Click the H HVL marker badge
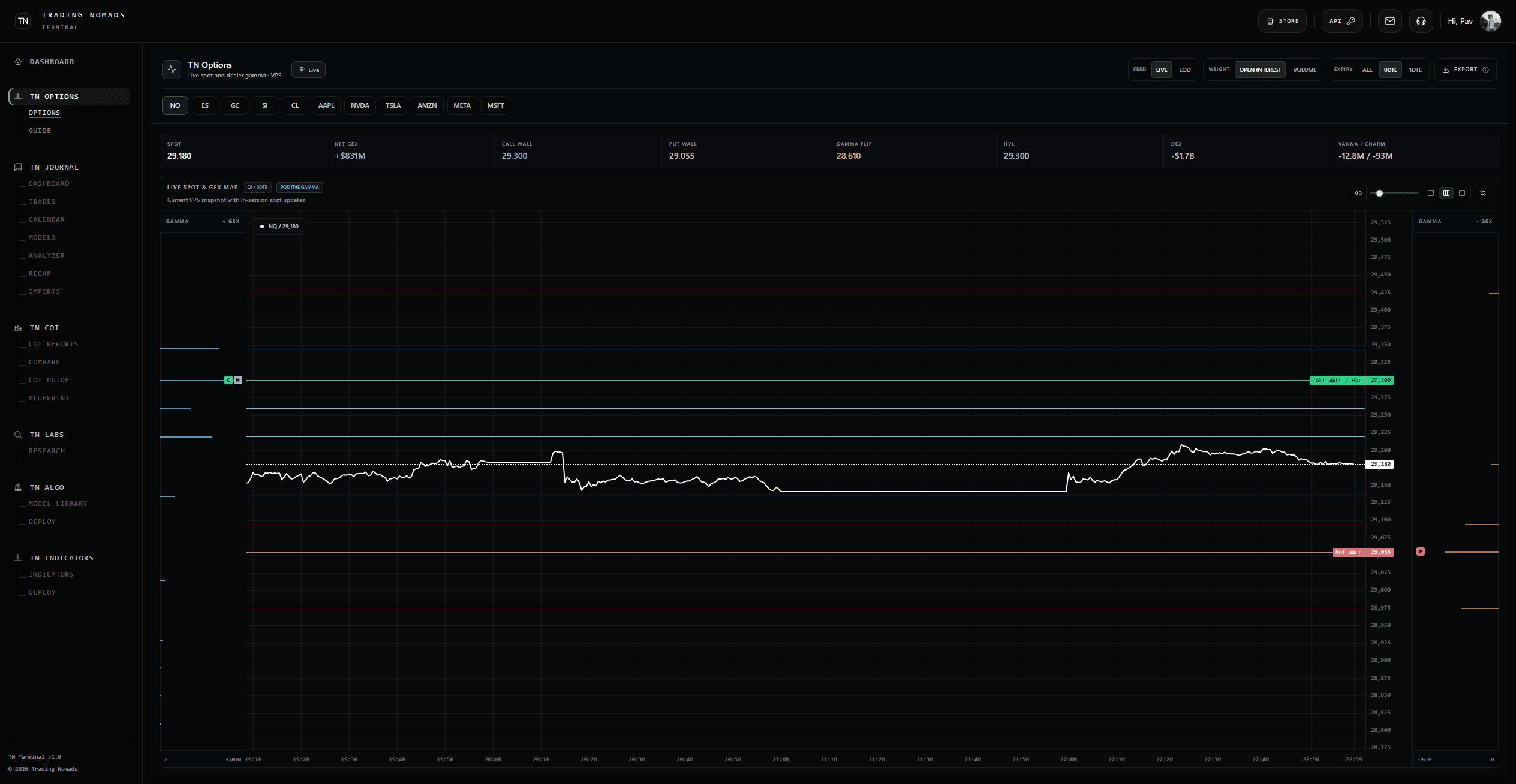 [238, 380]
